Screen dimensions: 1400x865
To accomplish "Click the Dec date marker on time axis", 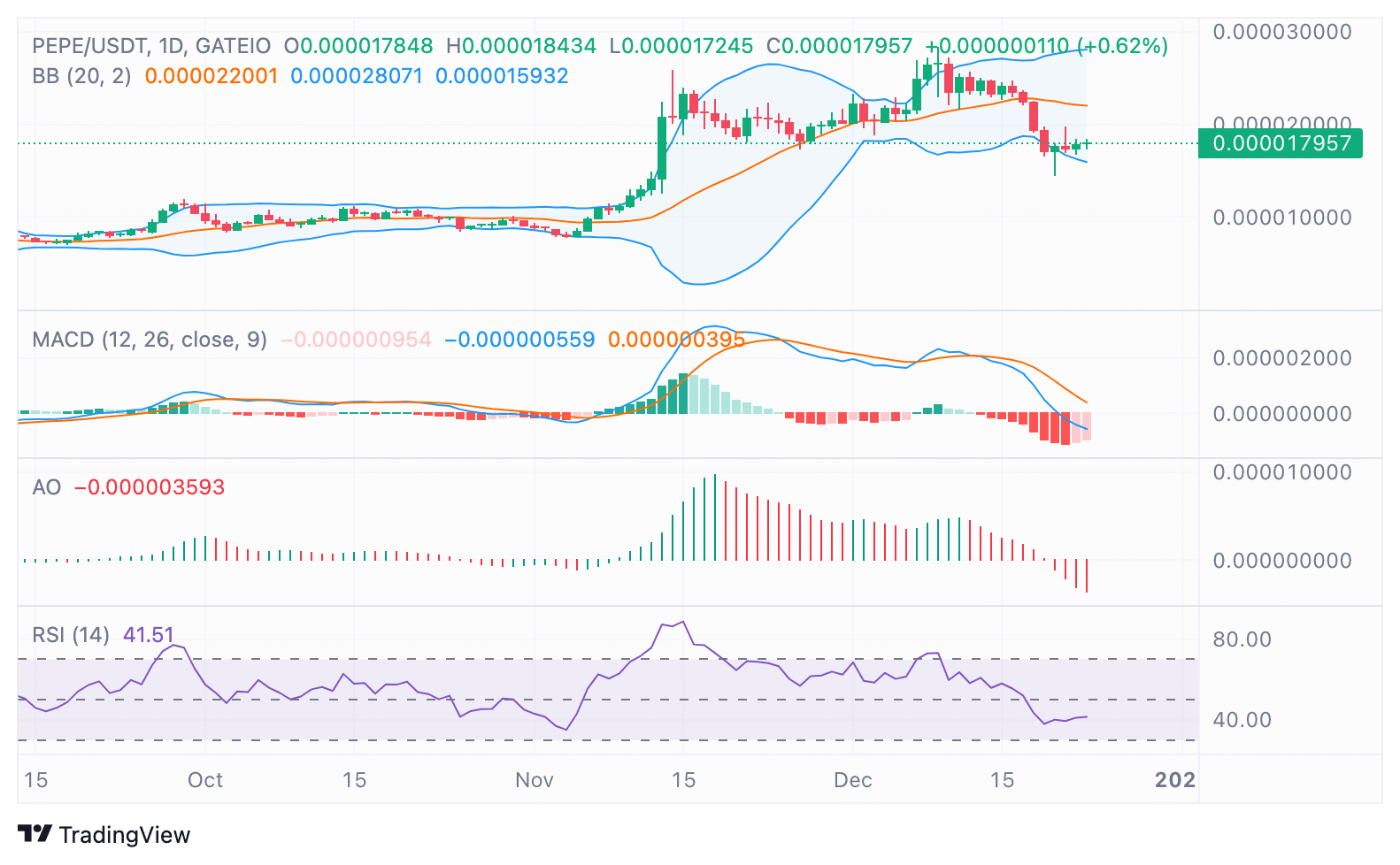I will pos(853,780).
